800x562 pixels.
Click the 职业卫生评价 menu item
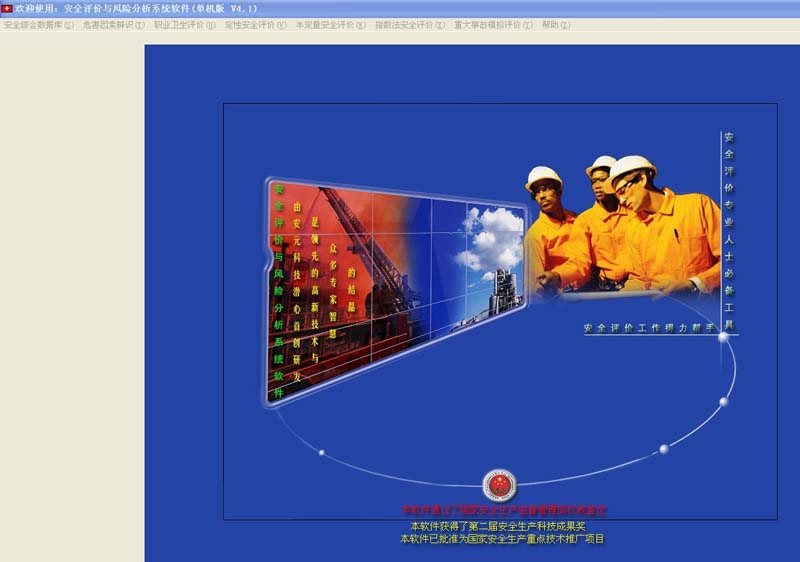tap(185, 24)
